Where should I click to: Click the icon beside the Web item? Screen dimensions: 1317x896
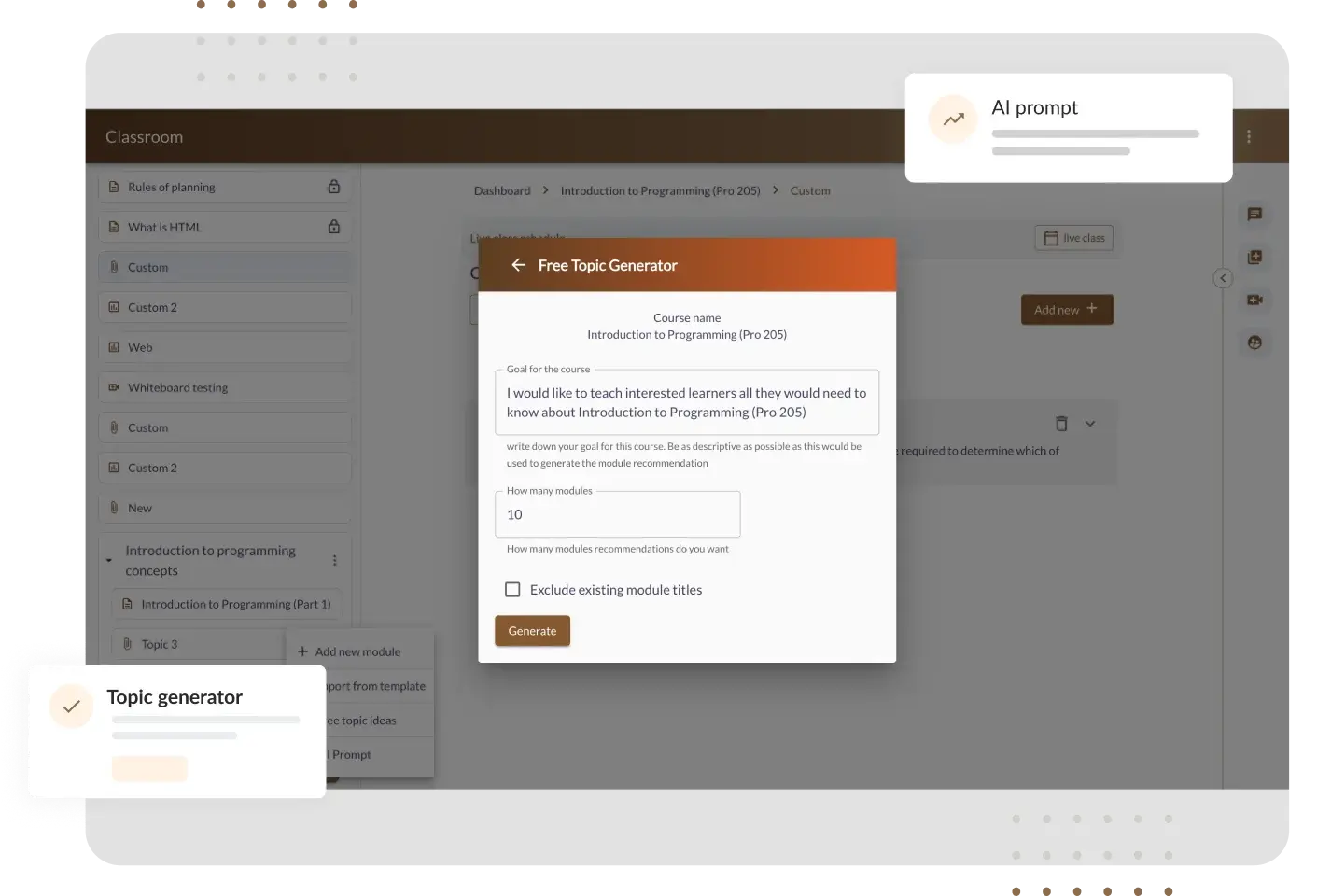114,347
